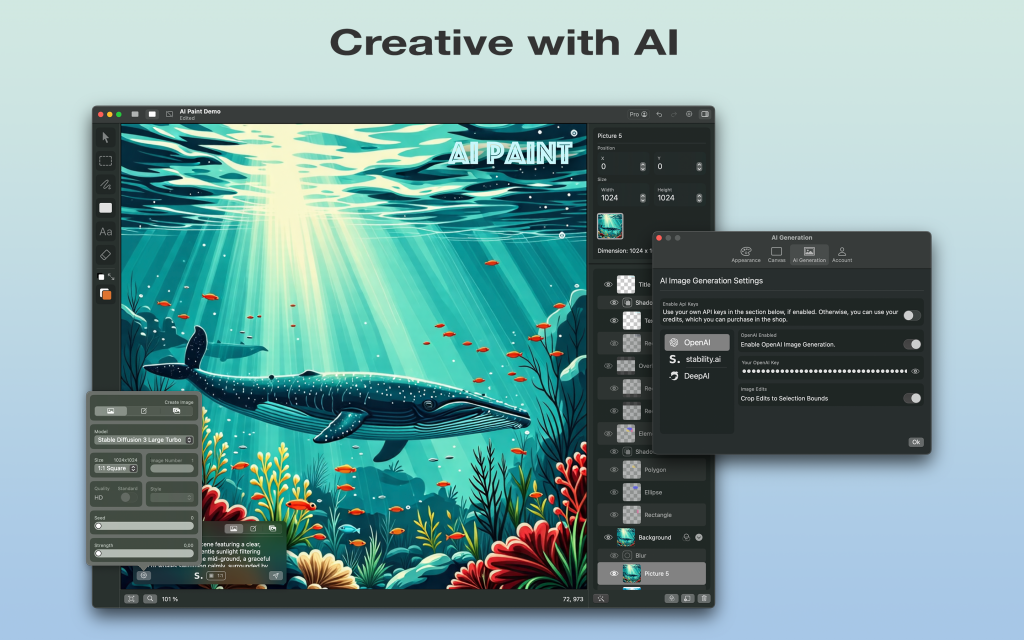Choose the freehand brush tool
Viewport: 1024px width, 640px height.
pyautogui.click(x=105, y=184)
